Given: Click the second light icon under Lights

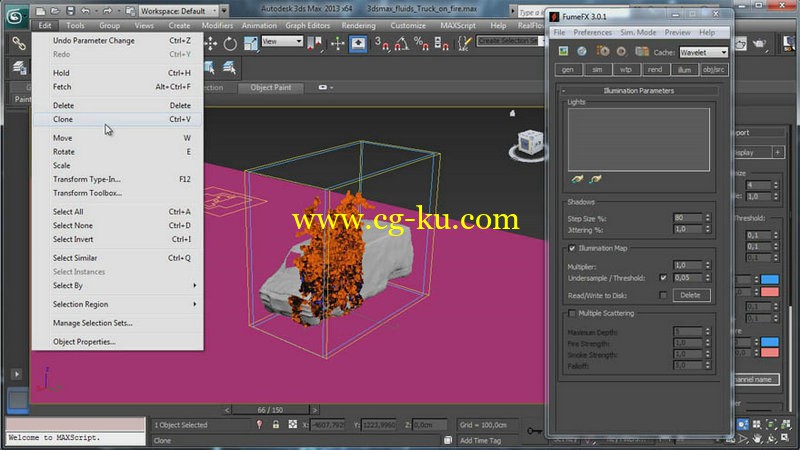Looking at the screenshot, I should [x=595, y=179].
